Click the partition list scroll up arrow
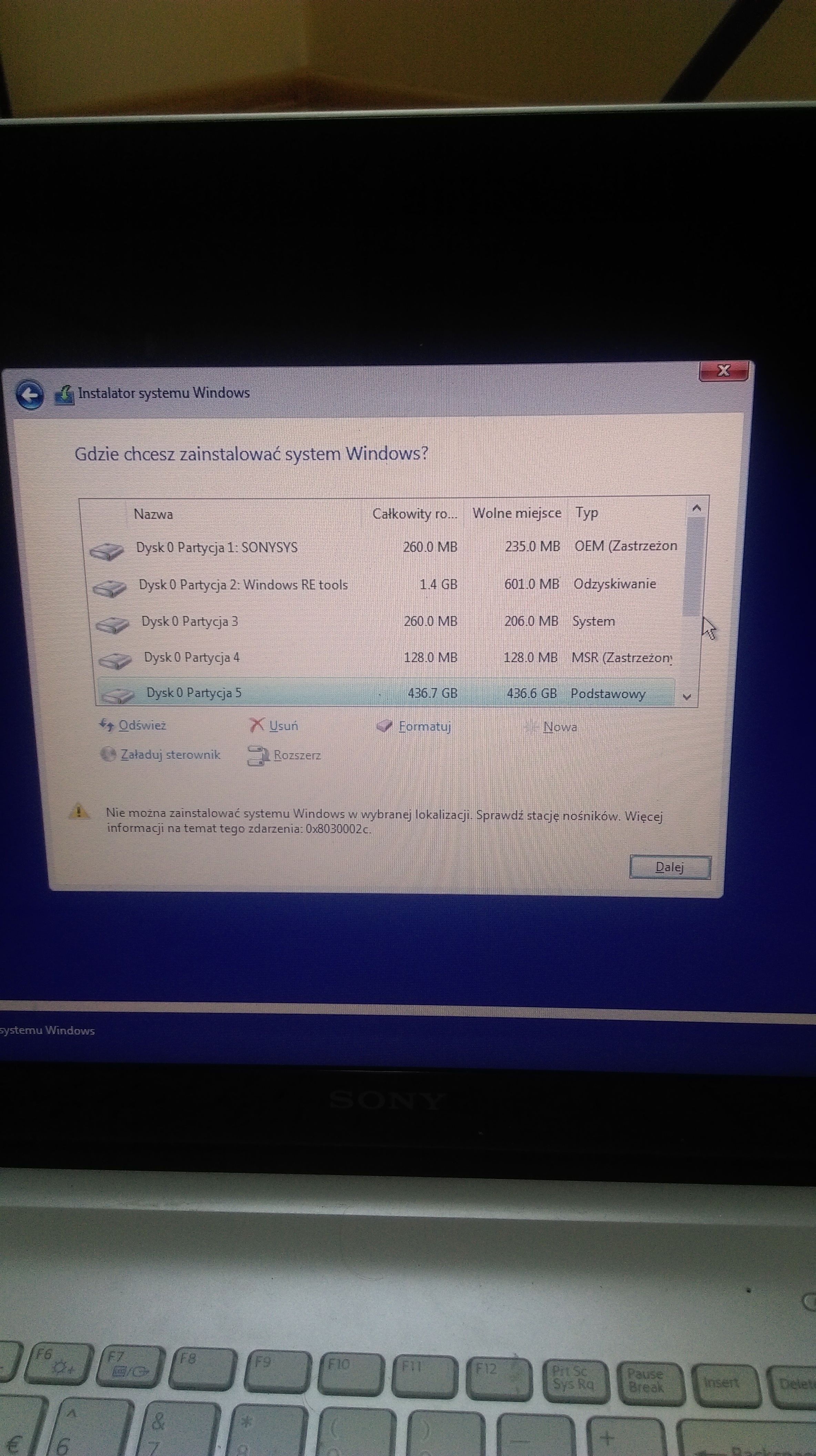Viewport: 816px width, 1456px height. point(697,507)
